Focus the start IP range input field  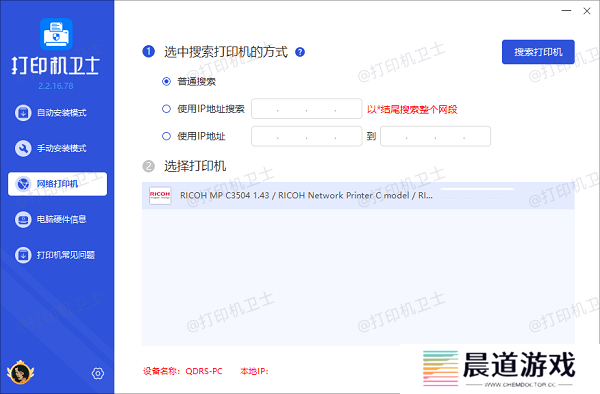tap(307, 136)
